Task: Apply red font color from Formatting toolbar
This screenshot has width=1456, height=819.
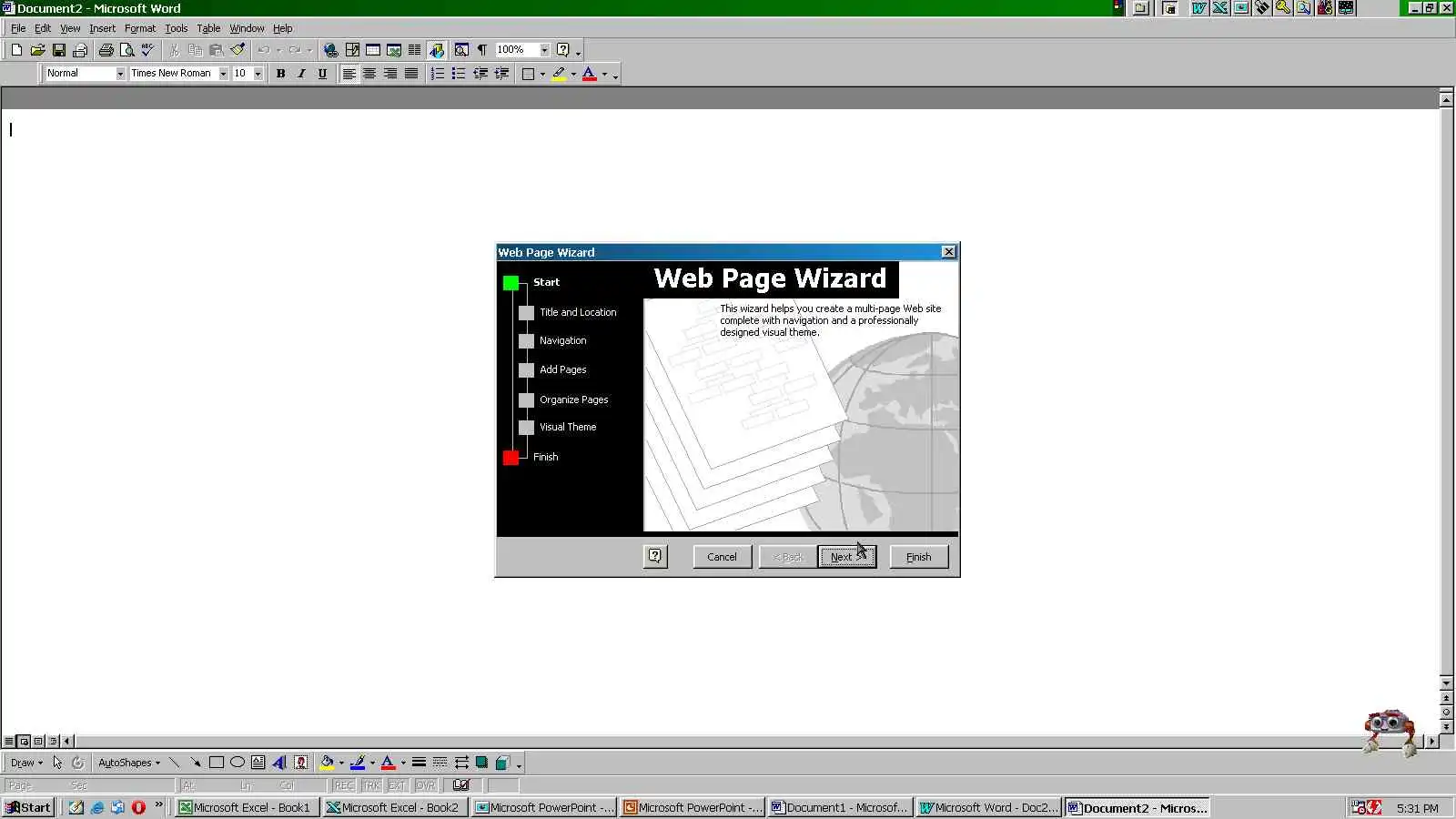Action: click(590, 74)
